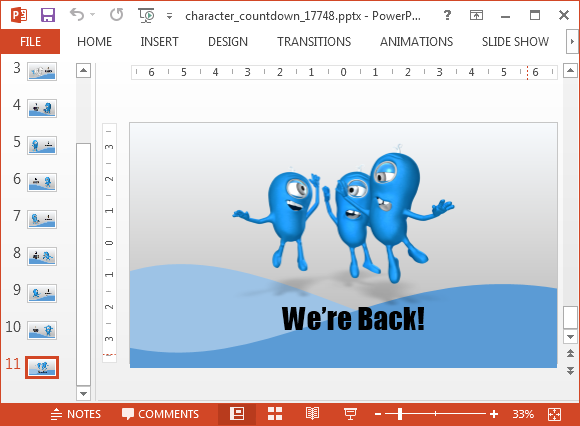580x426 pixels.
Task: Select slide 8 thumbnail
Action: (x=42, y=256)
